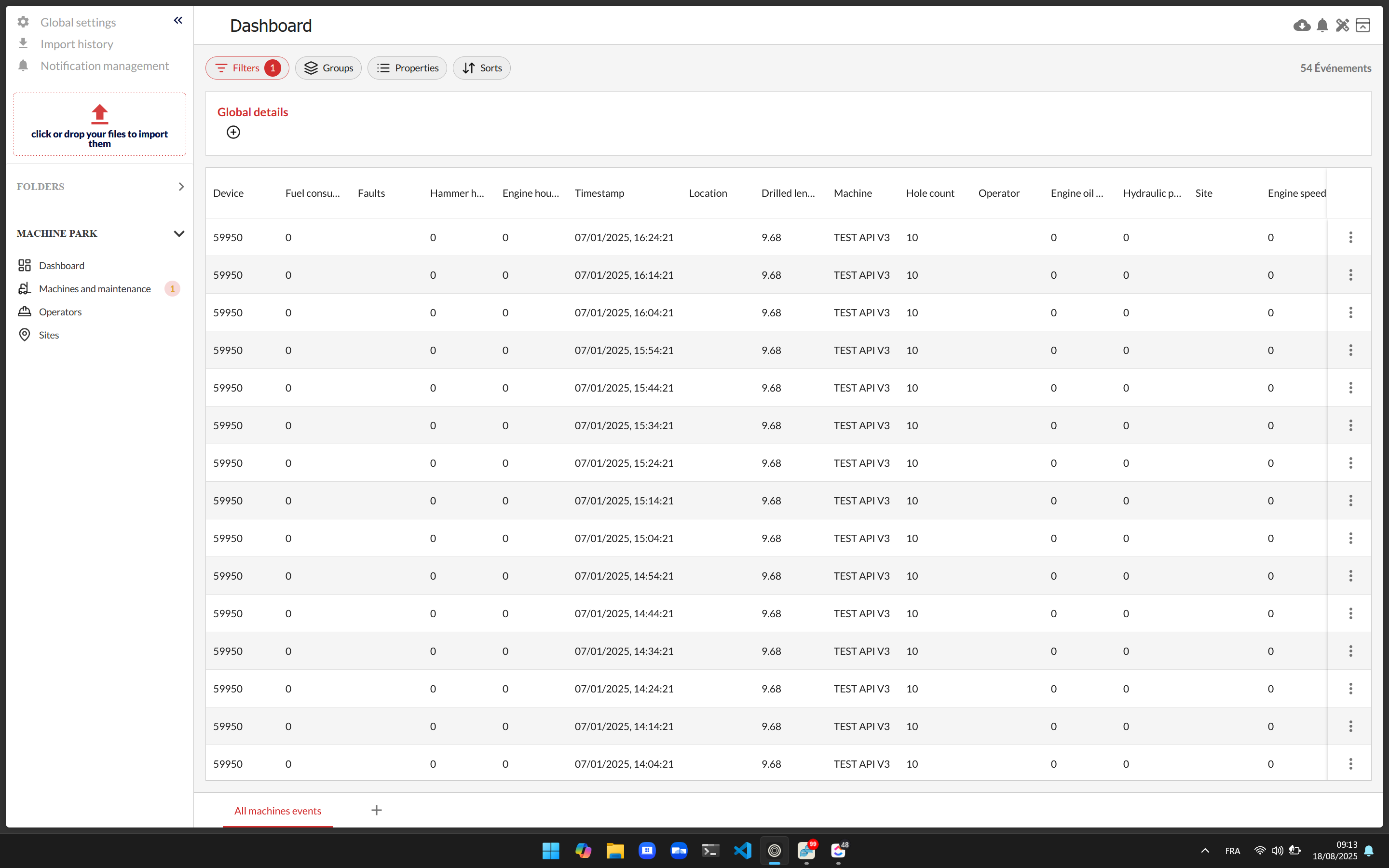Open the cloud download export icon
The height and width of the screenshot is (868, 1389).
pos(1301,25)
